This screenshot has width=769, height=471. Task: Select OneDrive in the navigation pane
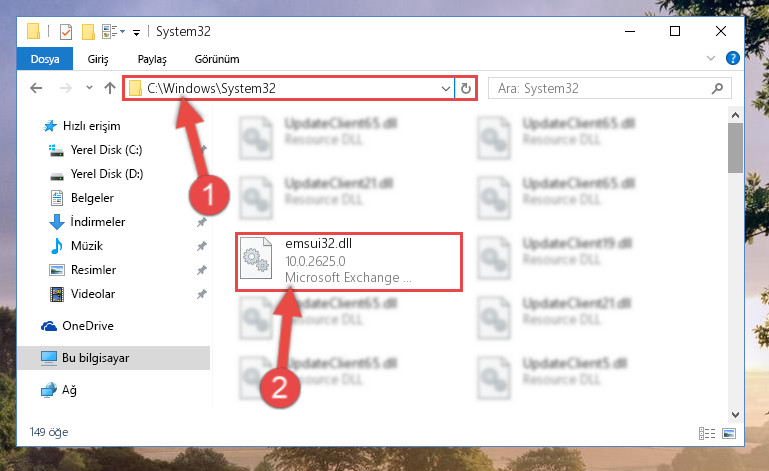88,326
